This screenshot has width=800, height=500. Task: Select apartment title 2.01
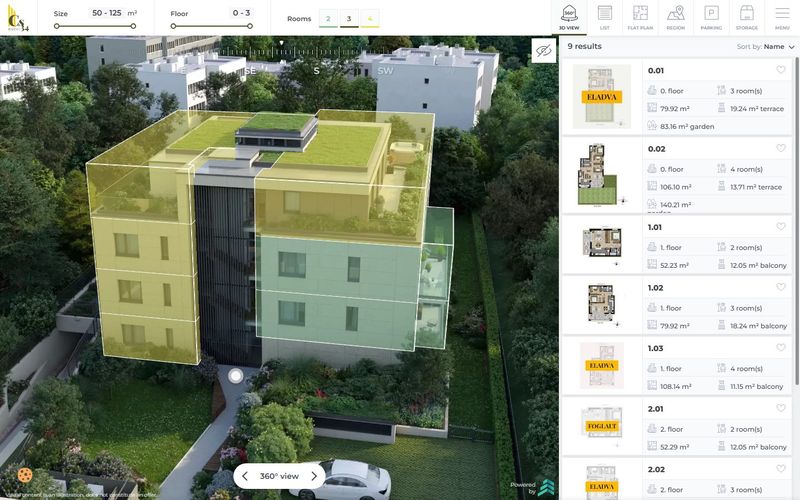click(655, 409)
